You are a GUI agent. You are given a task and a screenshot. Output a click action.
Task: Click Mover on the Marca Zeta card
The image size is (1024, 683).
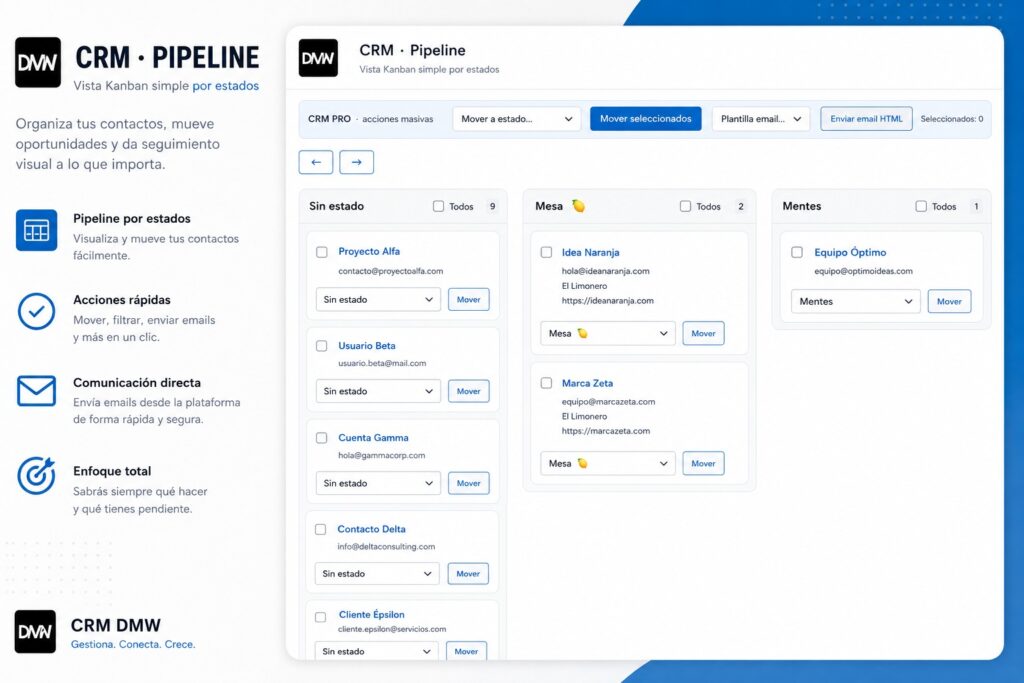(703, 464)
